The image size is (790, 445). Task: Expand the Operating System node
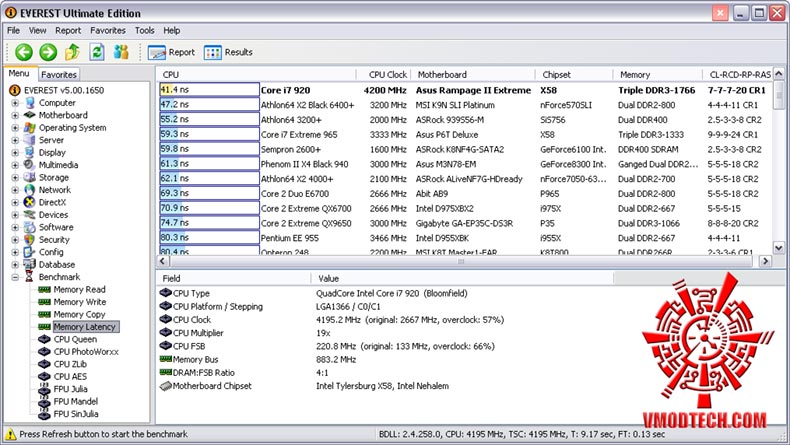15,128
